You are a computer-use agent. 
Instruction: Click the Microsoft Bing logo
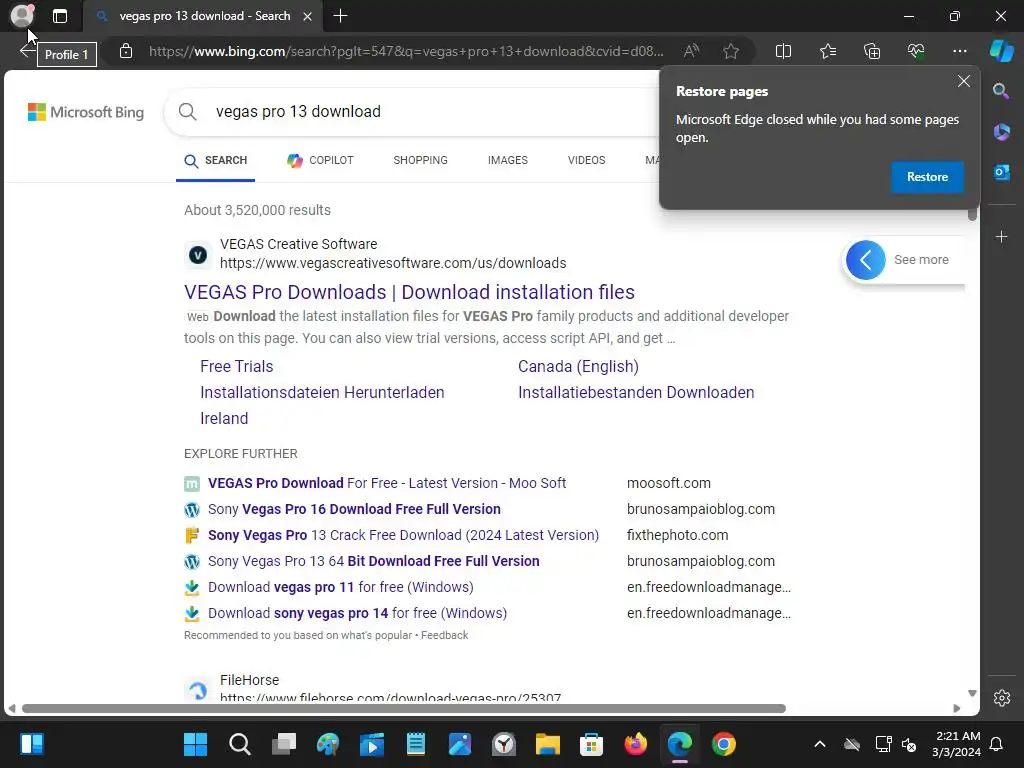86,112
